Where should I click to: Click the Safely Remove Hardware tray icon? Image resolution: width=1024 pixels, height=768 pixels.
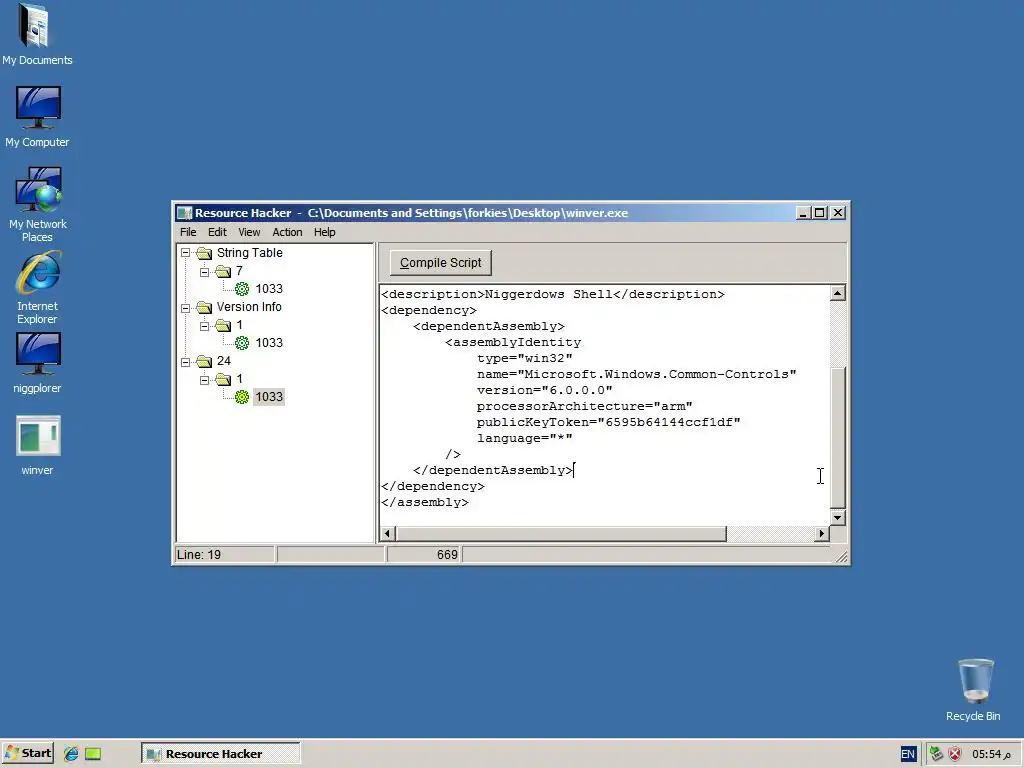936,754
